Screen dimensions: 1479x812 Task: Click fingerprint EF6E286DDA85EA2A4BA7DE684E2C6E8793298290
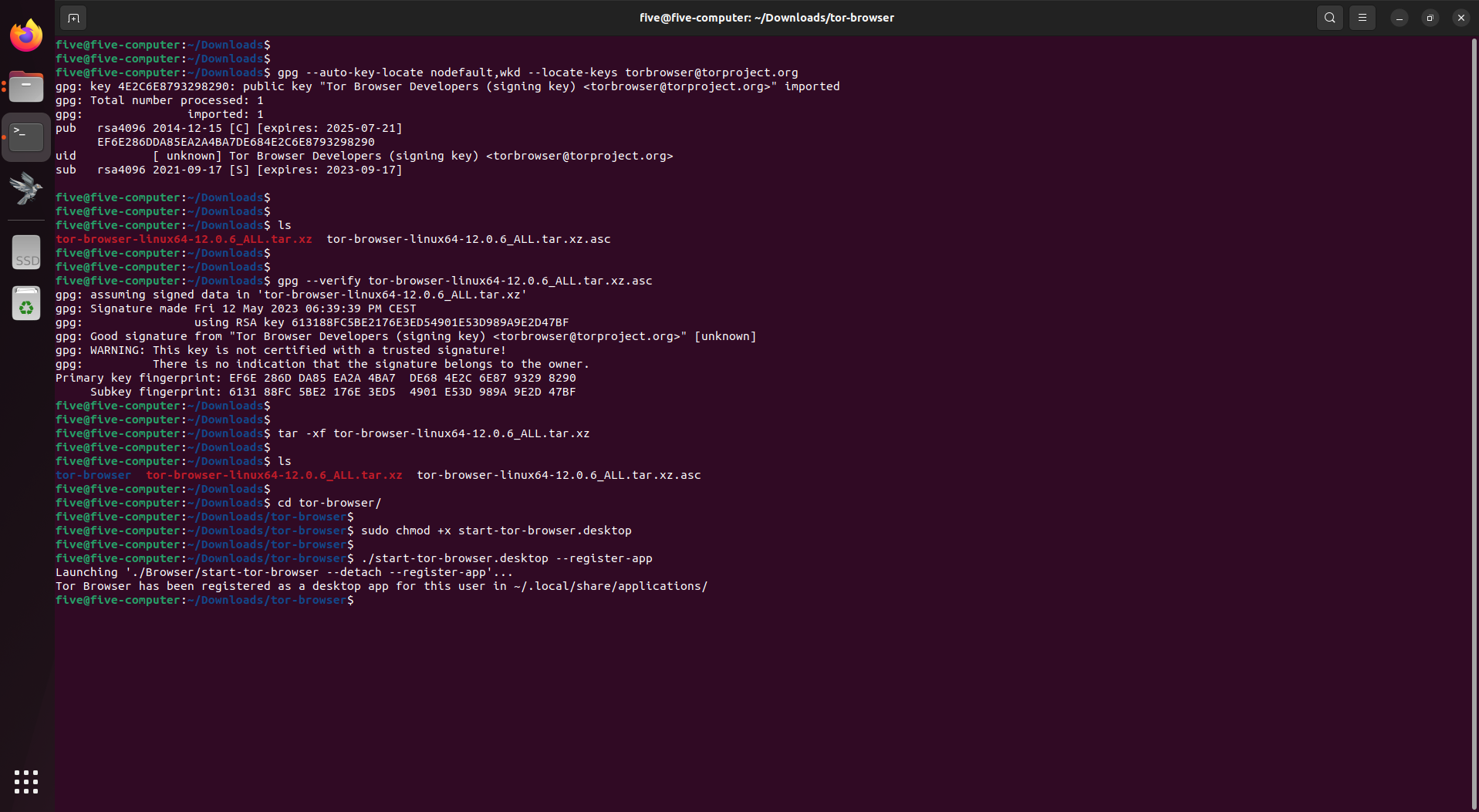[236, 142]
